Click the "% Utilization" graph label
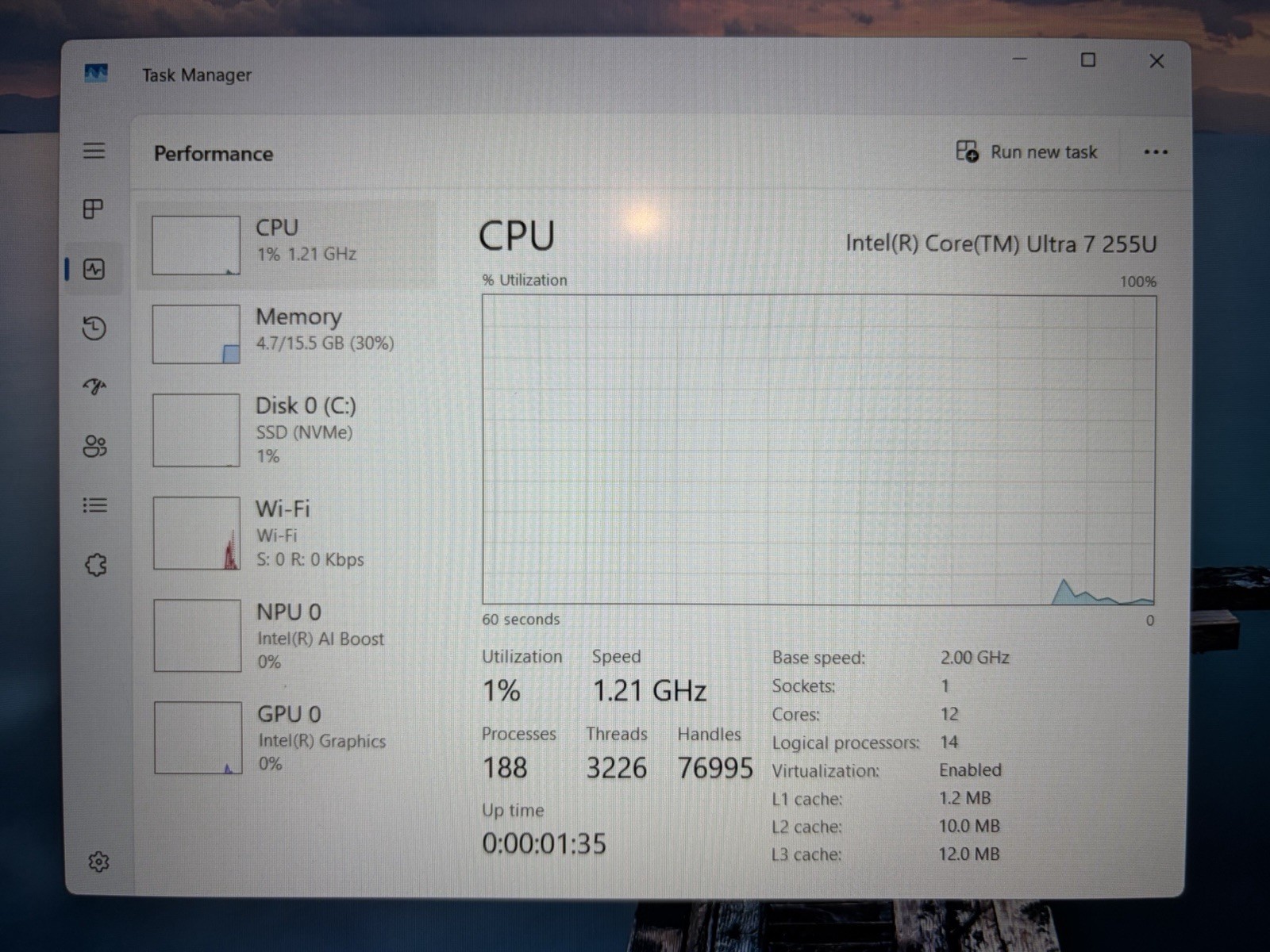 click(525, 280)
